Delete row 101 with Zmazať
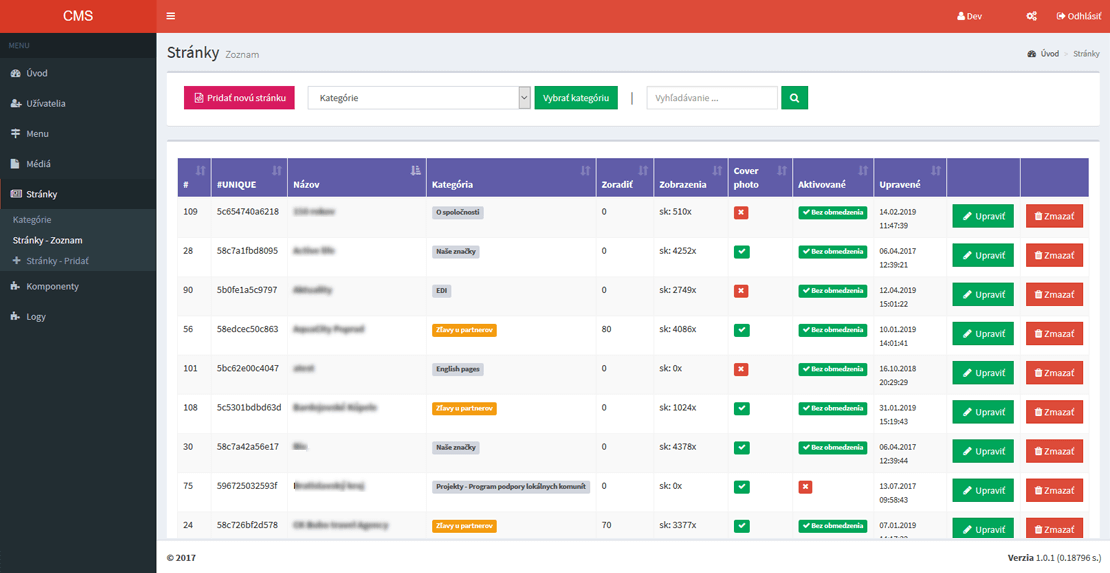This screenshot has height=573, width=1110. [1055, 373]
